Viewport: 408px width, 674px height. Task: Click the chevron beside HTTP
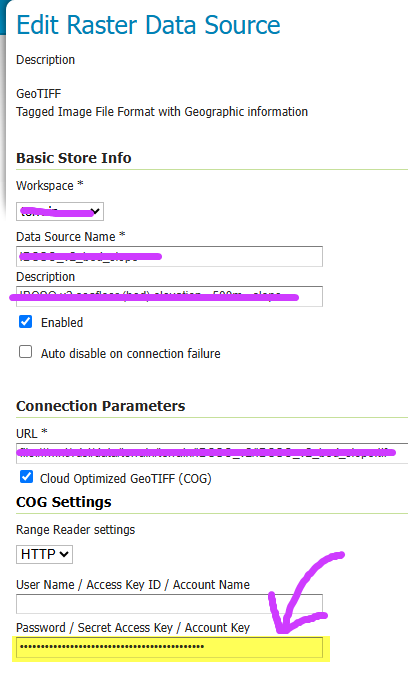click(64, 554)
